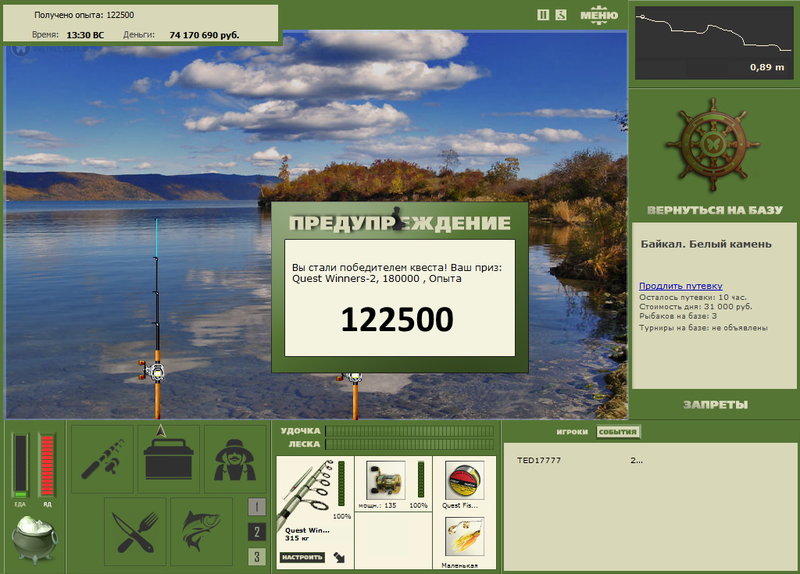The width and height of the screenshot is (800, 574).
Task: Click the 122500 experience number in the dialog
Action: [x=397, y=319]
